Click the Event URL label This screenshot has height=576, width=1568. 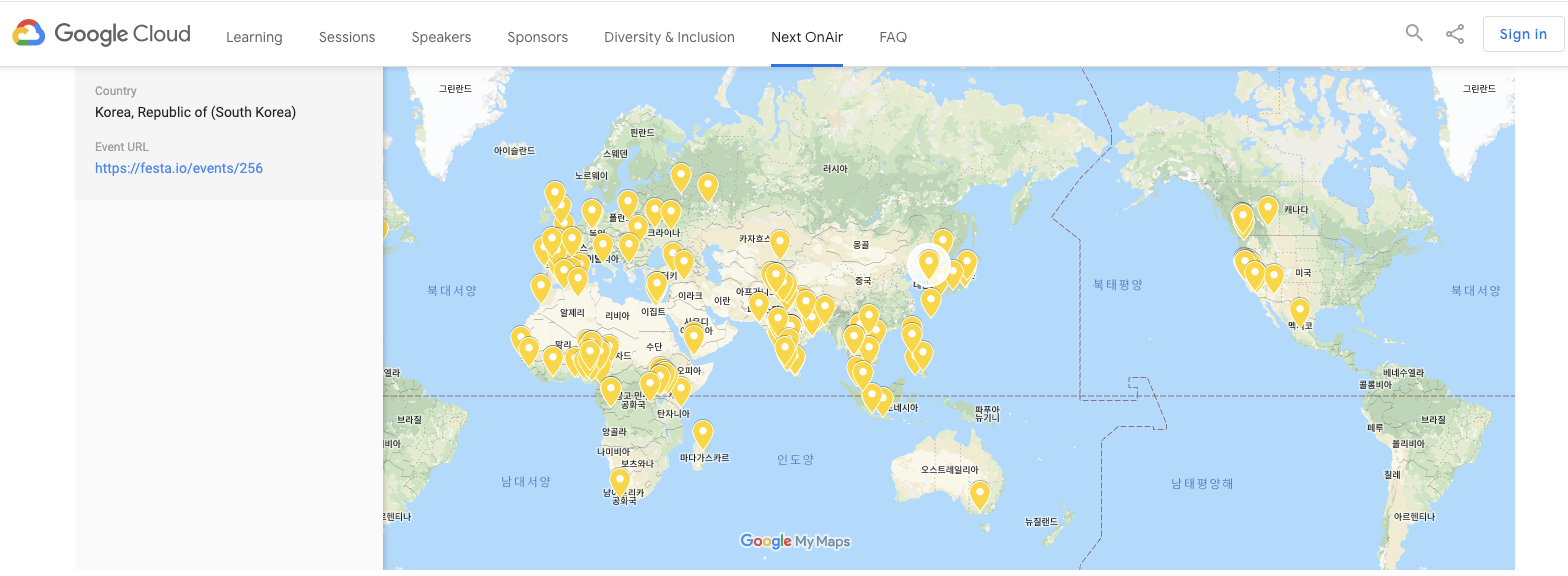click(122, 147)
